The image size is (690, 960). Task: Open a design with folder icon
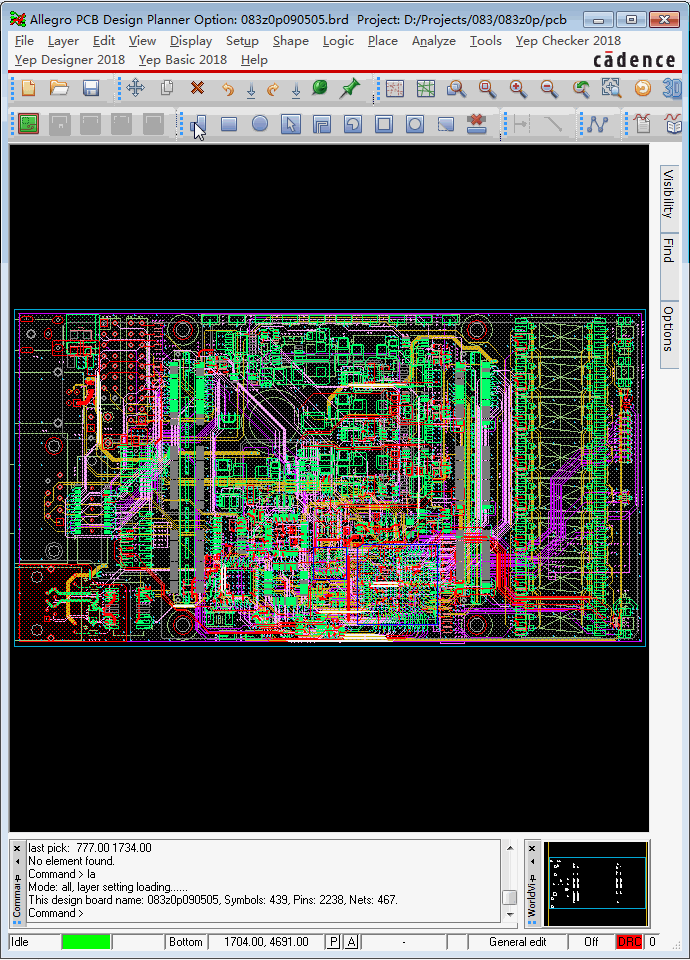(59, 89)
